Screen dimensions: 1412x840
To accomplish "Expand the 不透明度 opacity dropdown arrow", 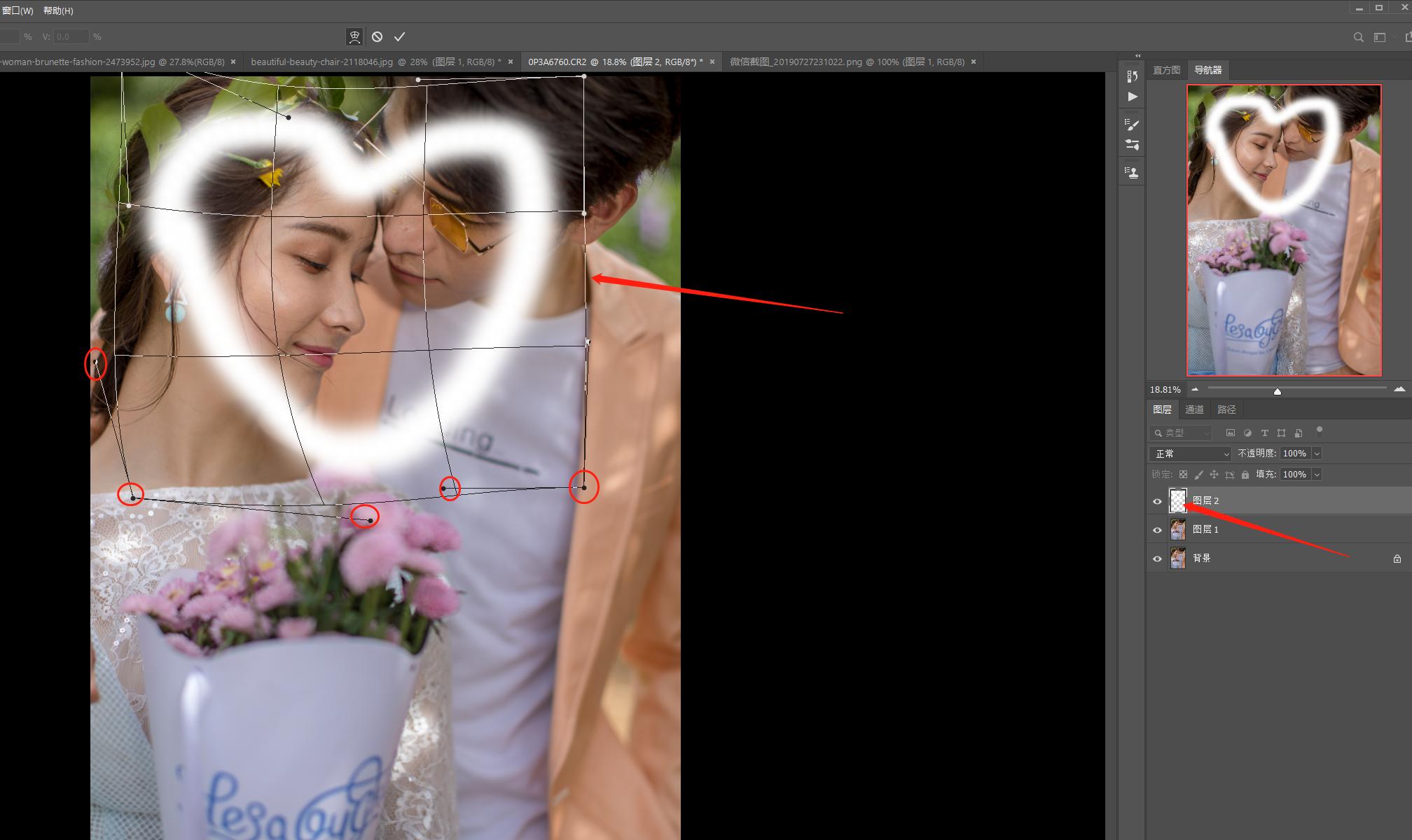I will [x=1317, y=454].
